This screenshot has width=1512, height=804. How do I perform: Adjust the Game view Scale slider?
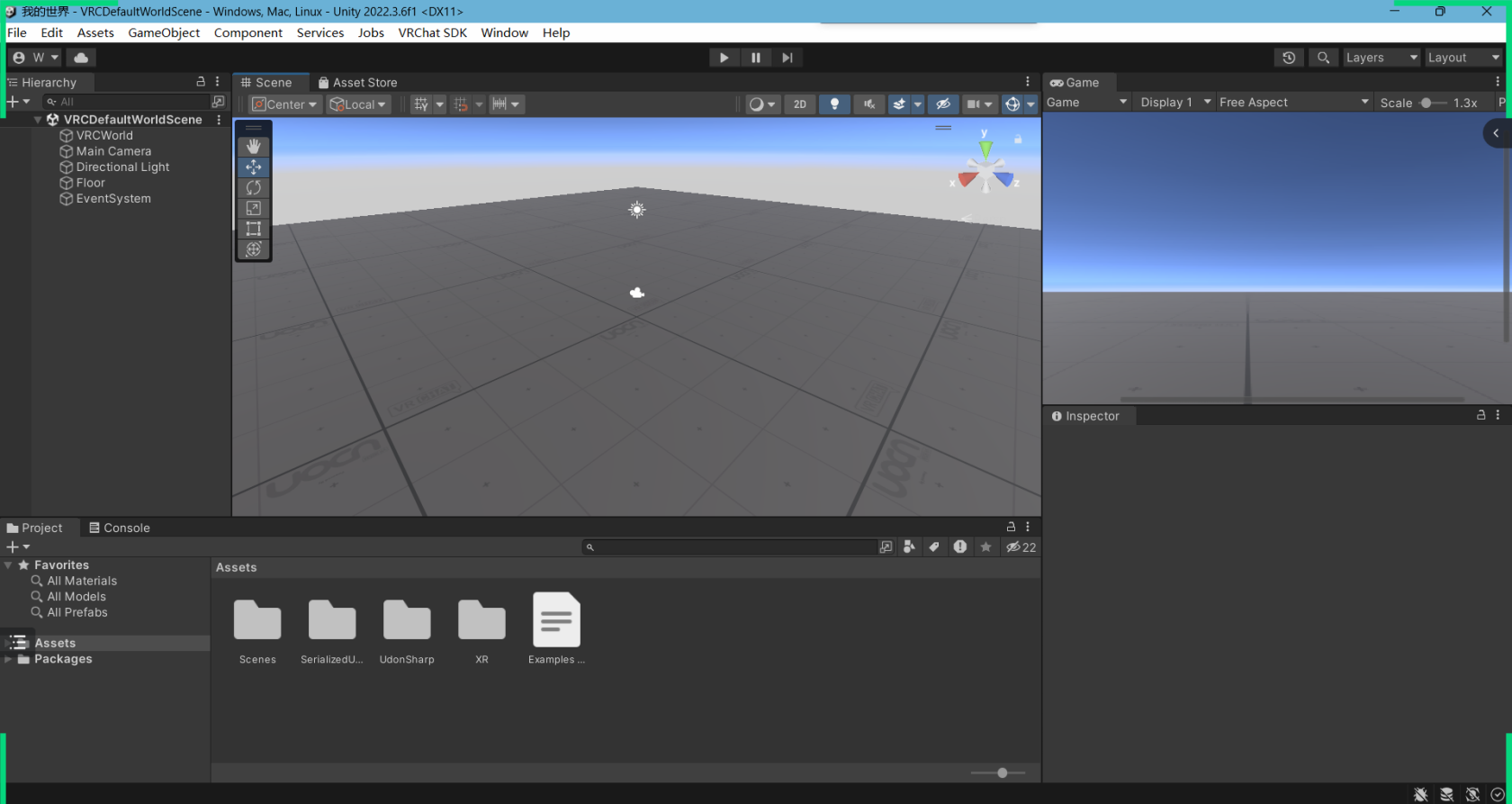point(1432,103)
